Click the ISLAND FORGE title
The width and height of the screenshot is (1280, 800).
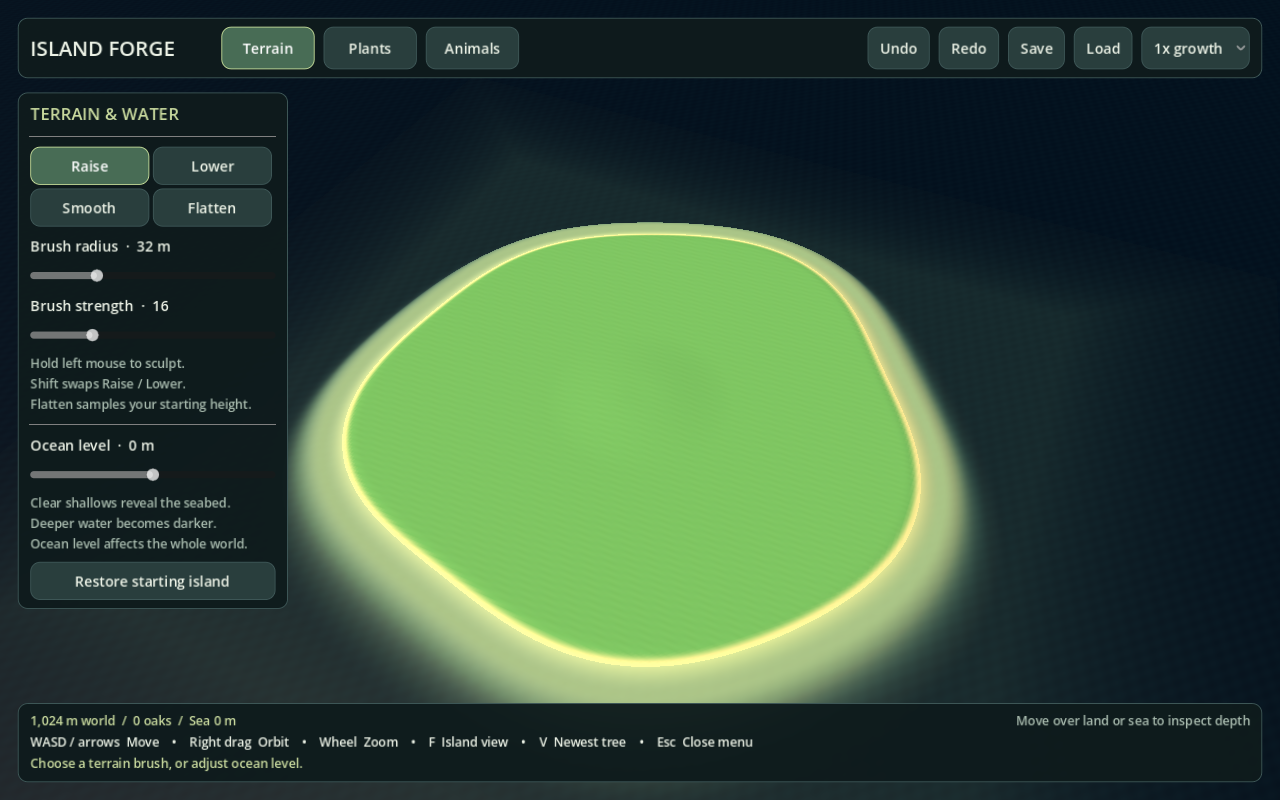pos(102,48)
